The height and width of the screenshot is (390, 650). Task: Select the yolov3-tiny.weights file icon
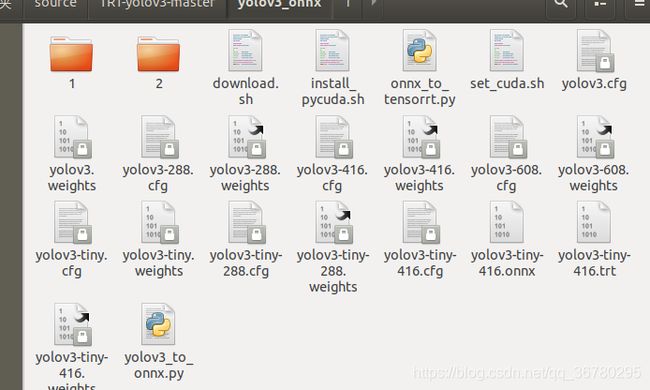point(160,223)
